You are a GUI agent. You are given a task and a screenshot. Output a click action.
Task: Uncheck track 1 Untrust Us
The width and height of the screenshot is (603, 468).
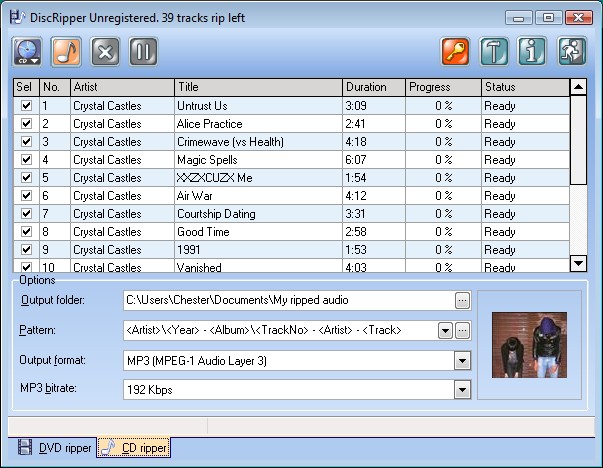(26, 106)
